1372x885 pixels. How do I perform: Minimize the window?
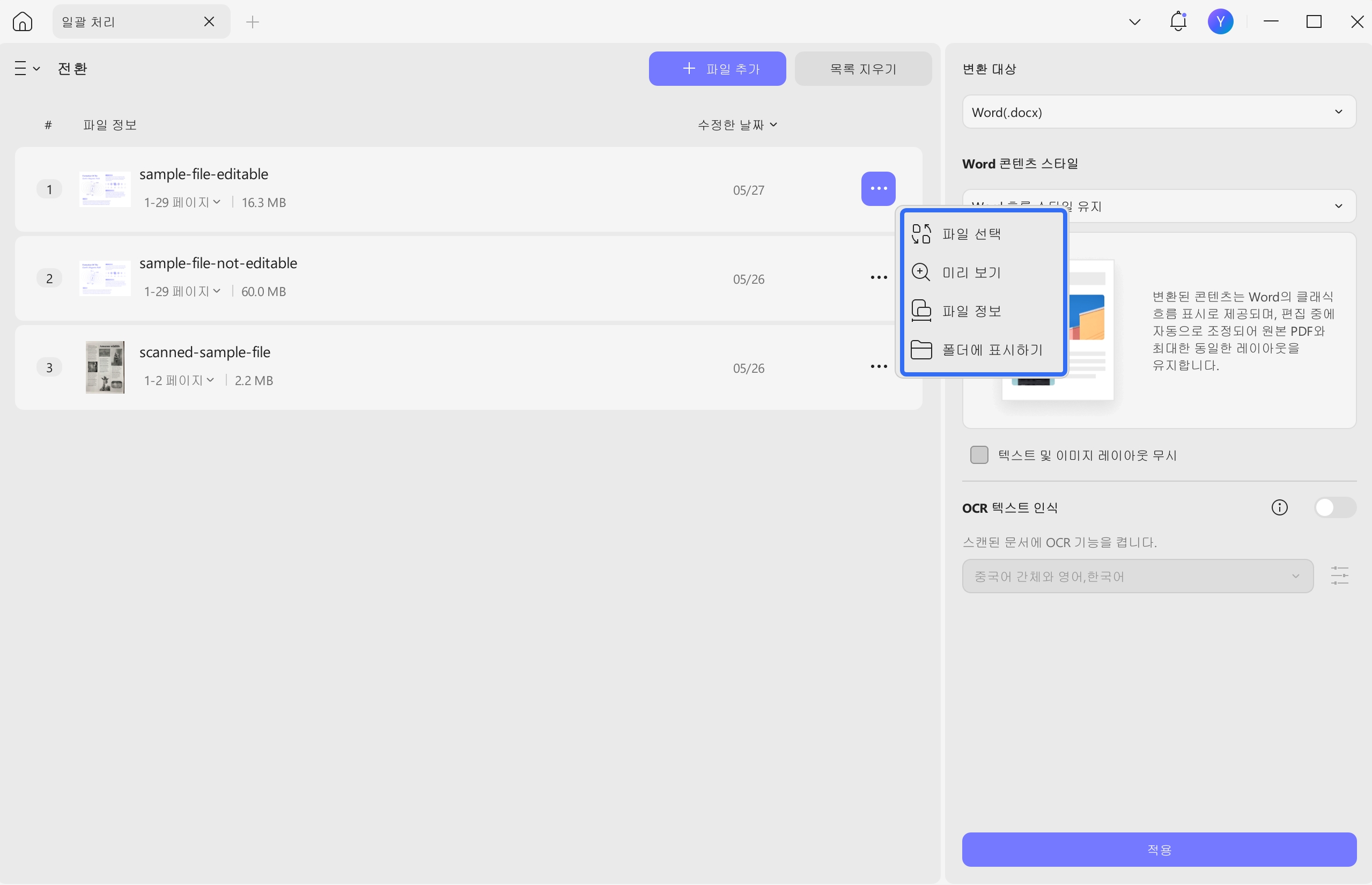[1271, 21]
